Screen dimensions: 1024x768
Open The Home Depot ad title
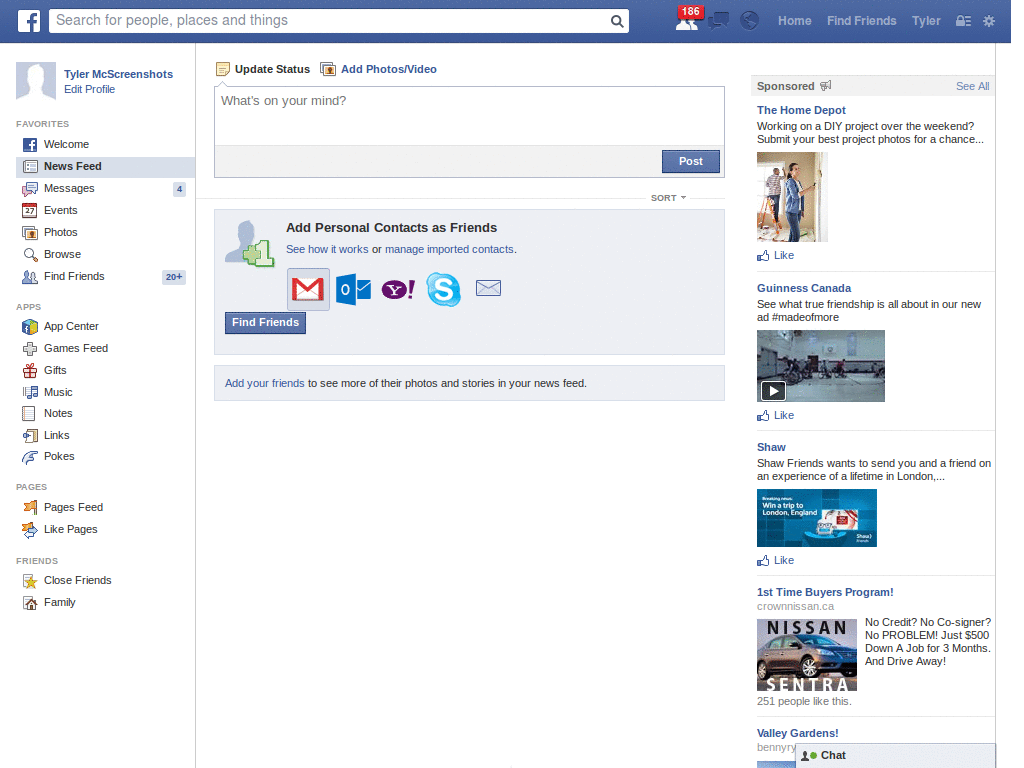[801, 110]
